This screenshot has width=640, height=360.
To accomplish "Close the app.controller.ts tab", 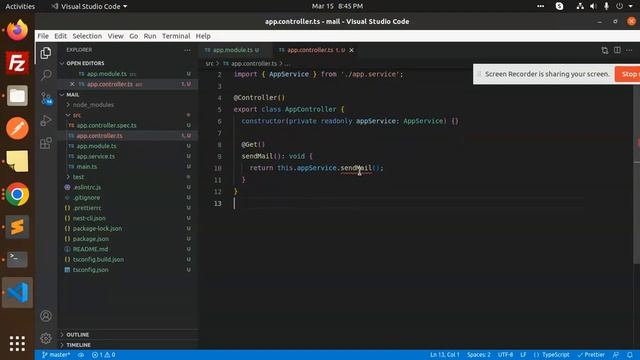I will pyautogui.click(x=351, y=50).
